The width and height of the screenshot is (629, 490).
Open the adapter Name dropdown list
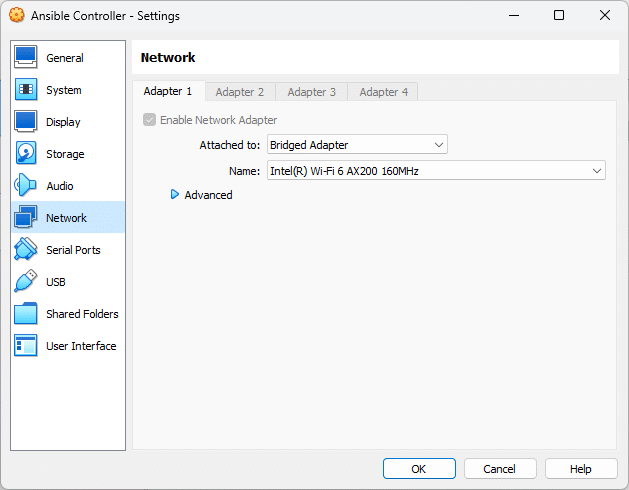click(435, 171)
